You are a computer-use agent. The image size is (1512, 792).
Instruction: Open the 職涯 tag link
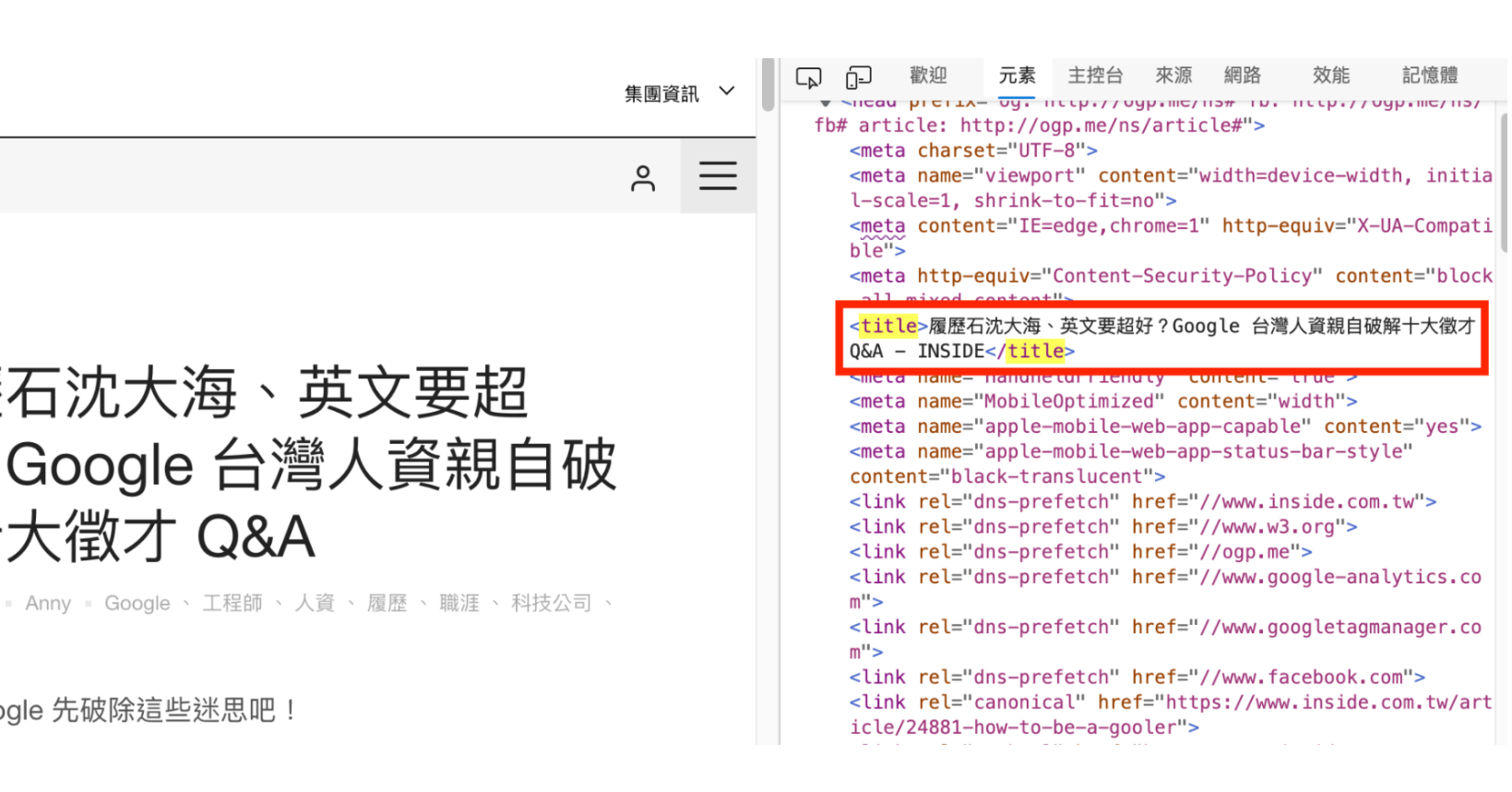coord(459,604)
